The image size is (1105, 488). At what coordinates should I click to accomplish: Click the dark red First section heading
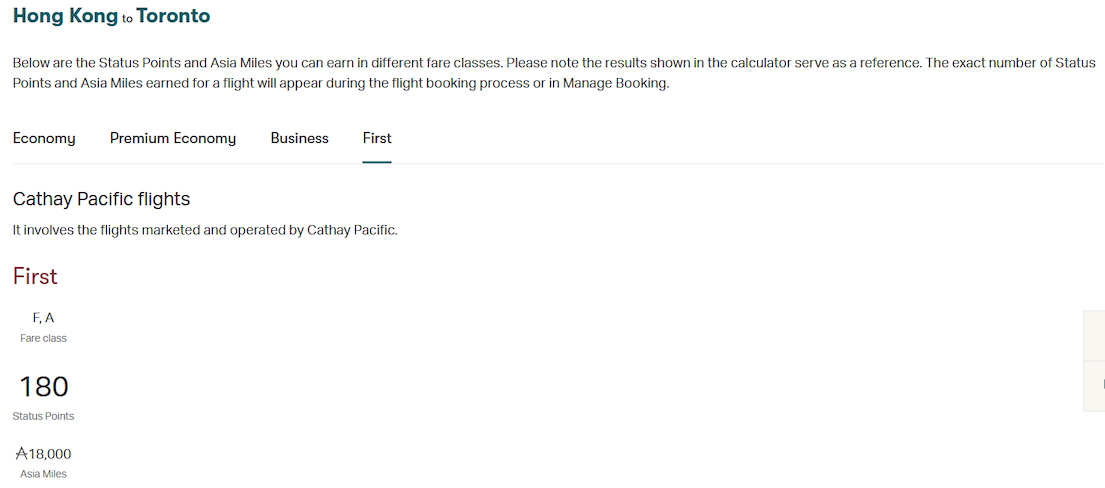click(35, 276)
